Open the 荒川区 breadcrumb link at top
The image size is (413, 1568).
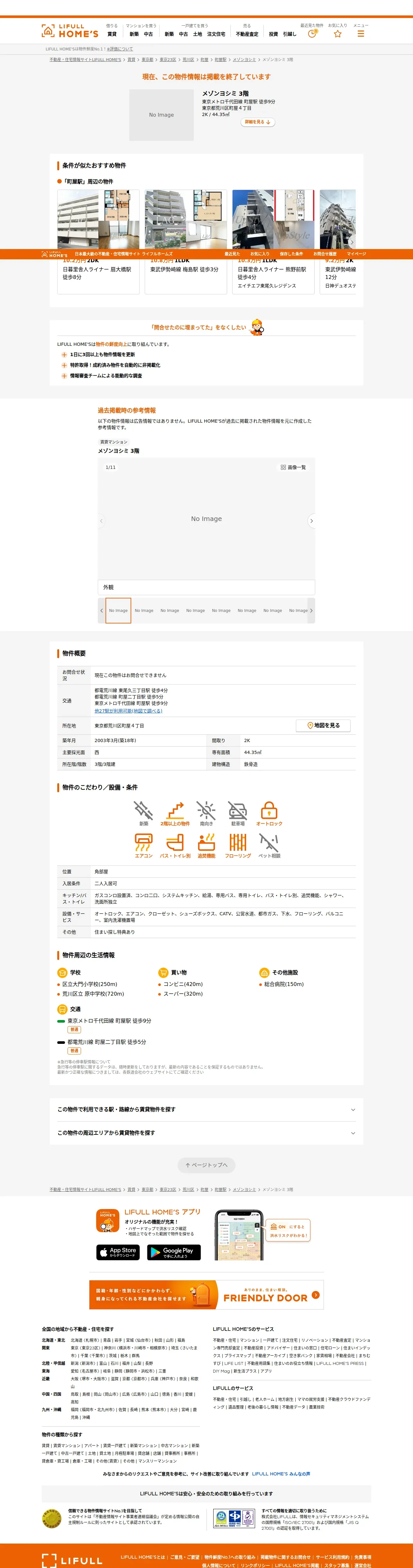coord(188,60)
